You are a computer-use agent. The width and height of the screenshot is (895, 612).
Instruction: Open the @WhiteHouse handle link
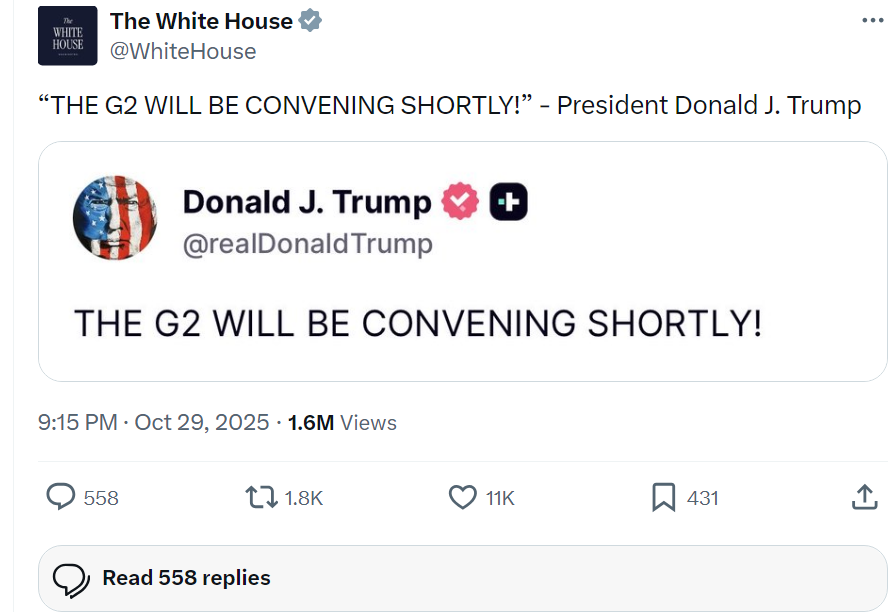tap(183, 51)
